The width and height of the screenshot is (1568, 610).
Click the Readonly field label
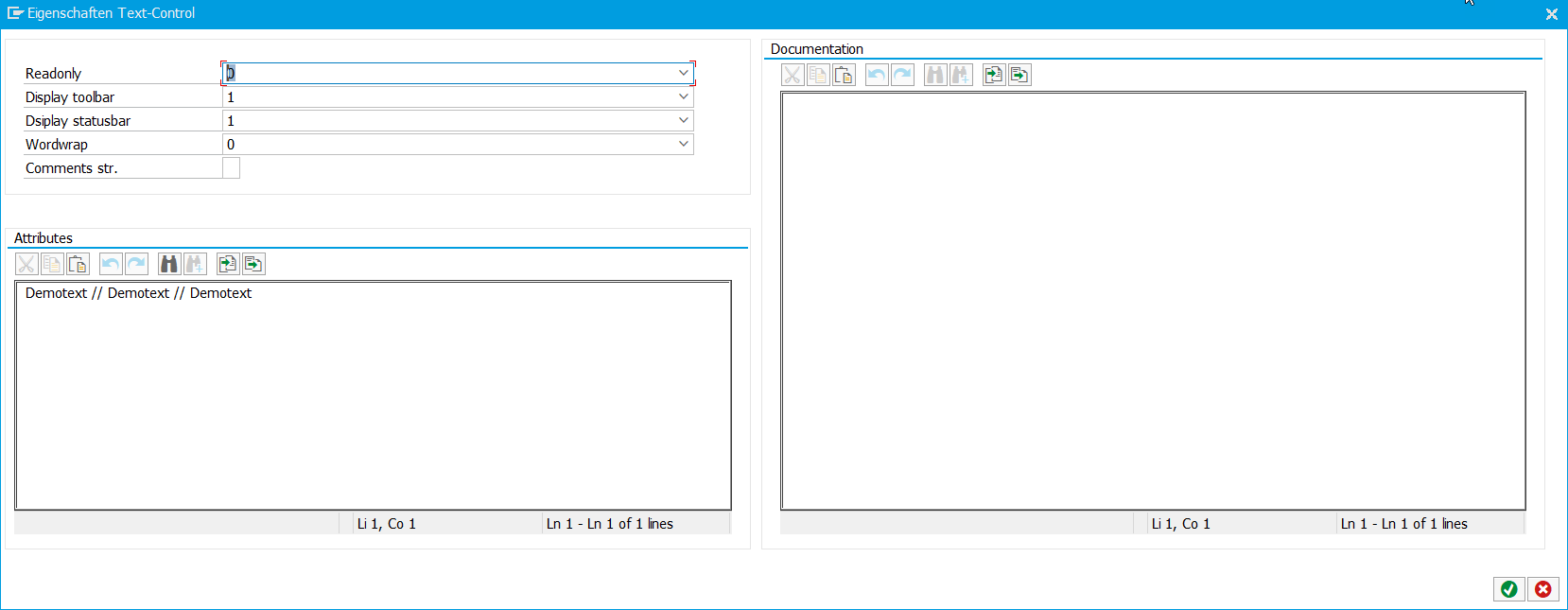pyautogui.click(x=53, y=74)
